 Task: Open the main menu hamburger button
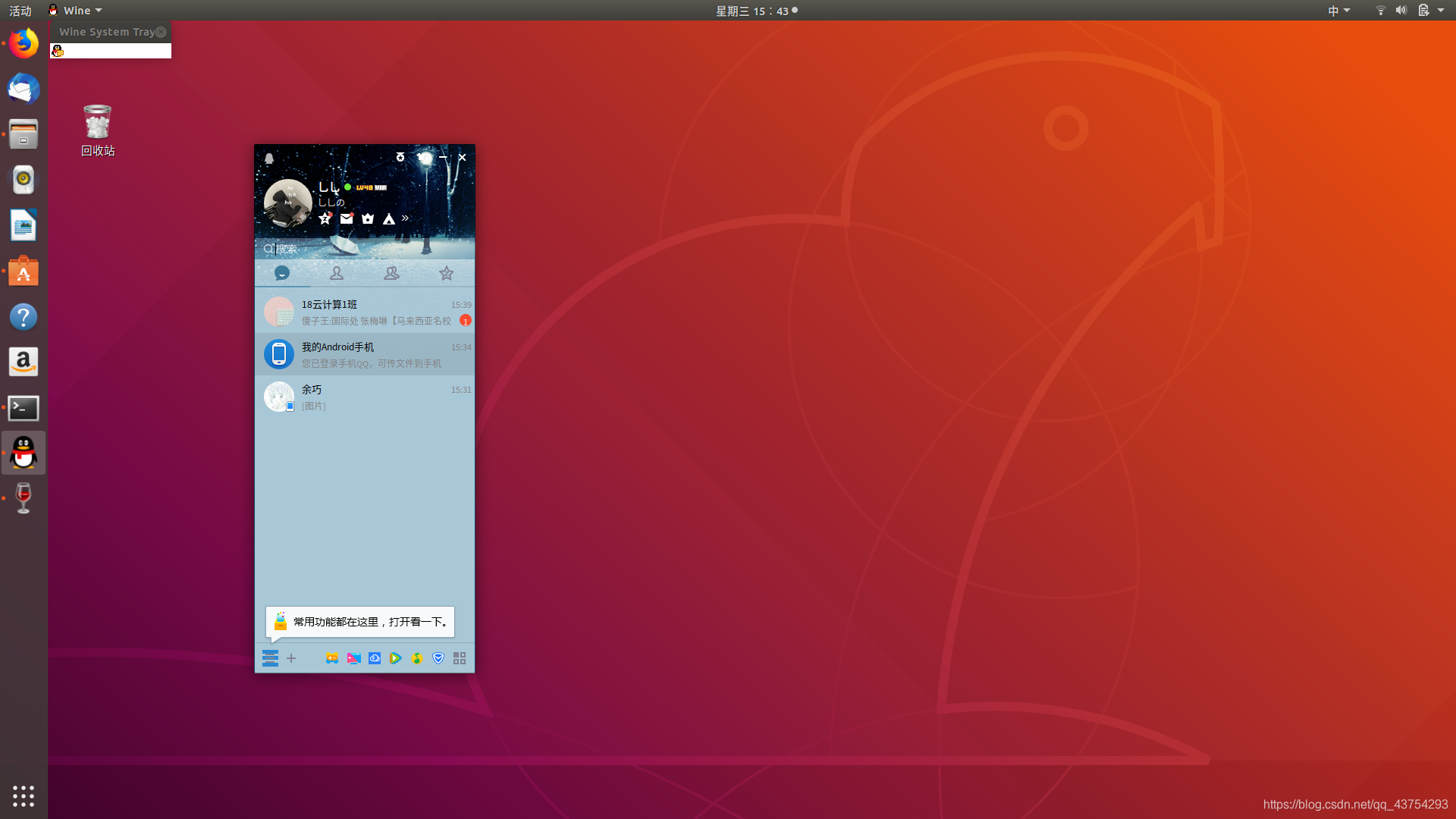point(270,658)
